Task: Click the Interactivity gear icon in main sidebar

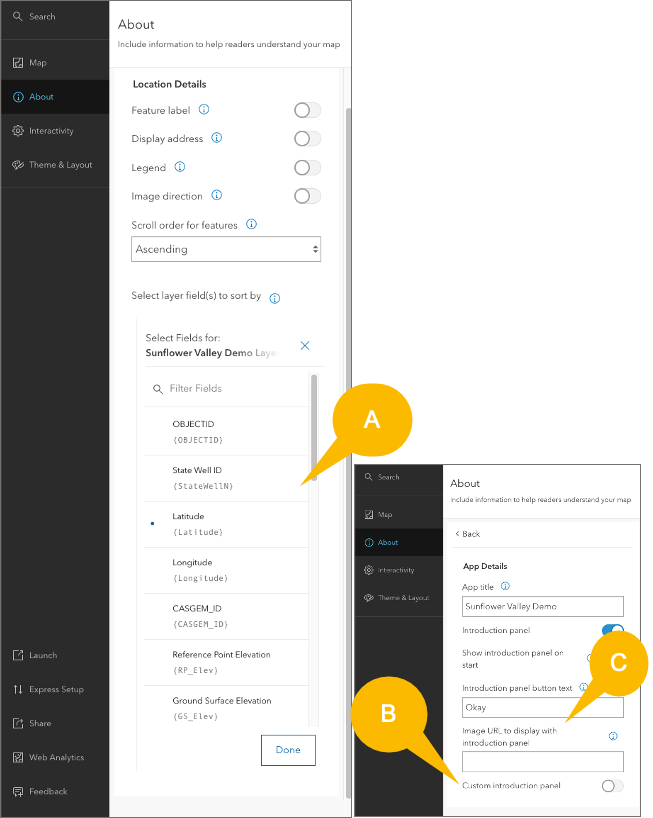Action: (x=18, y=130)
